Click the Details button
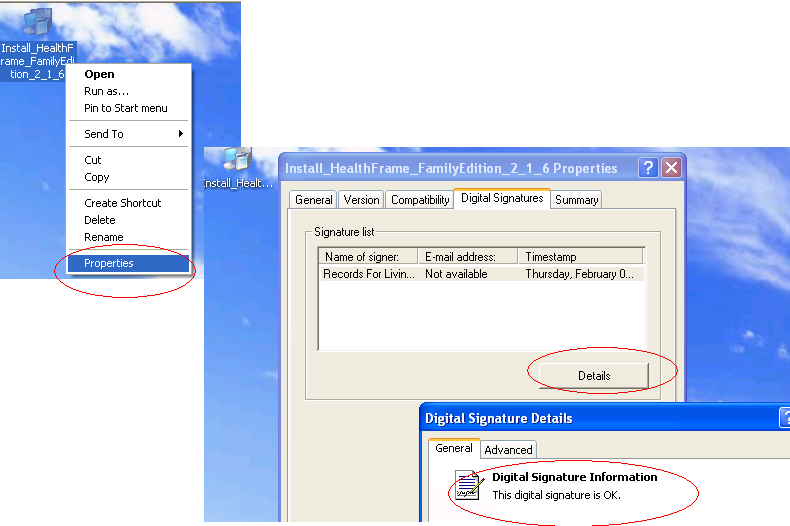Viewport: 790px width, 526px height. coord(594,376)
